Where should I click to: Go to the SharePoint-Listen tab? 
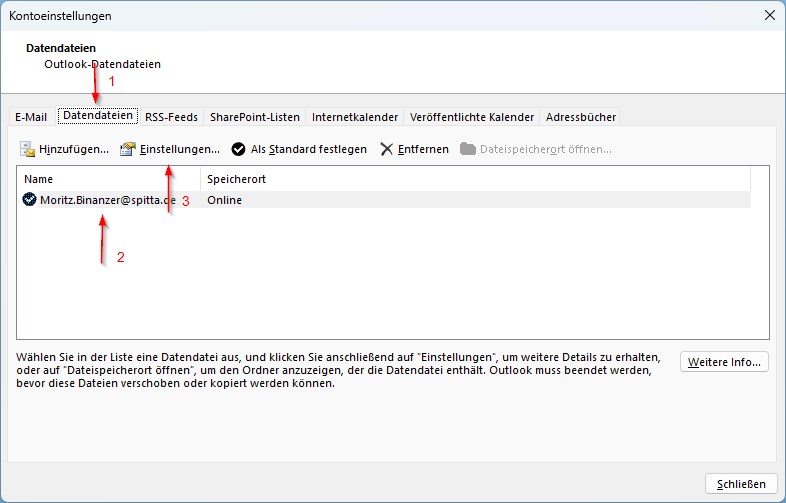point(254,117)
